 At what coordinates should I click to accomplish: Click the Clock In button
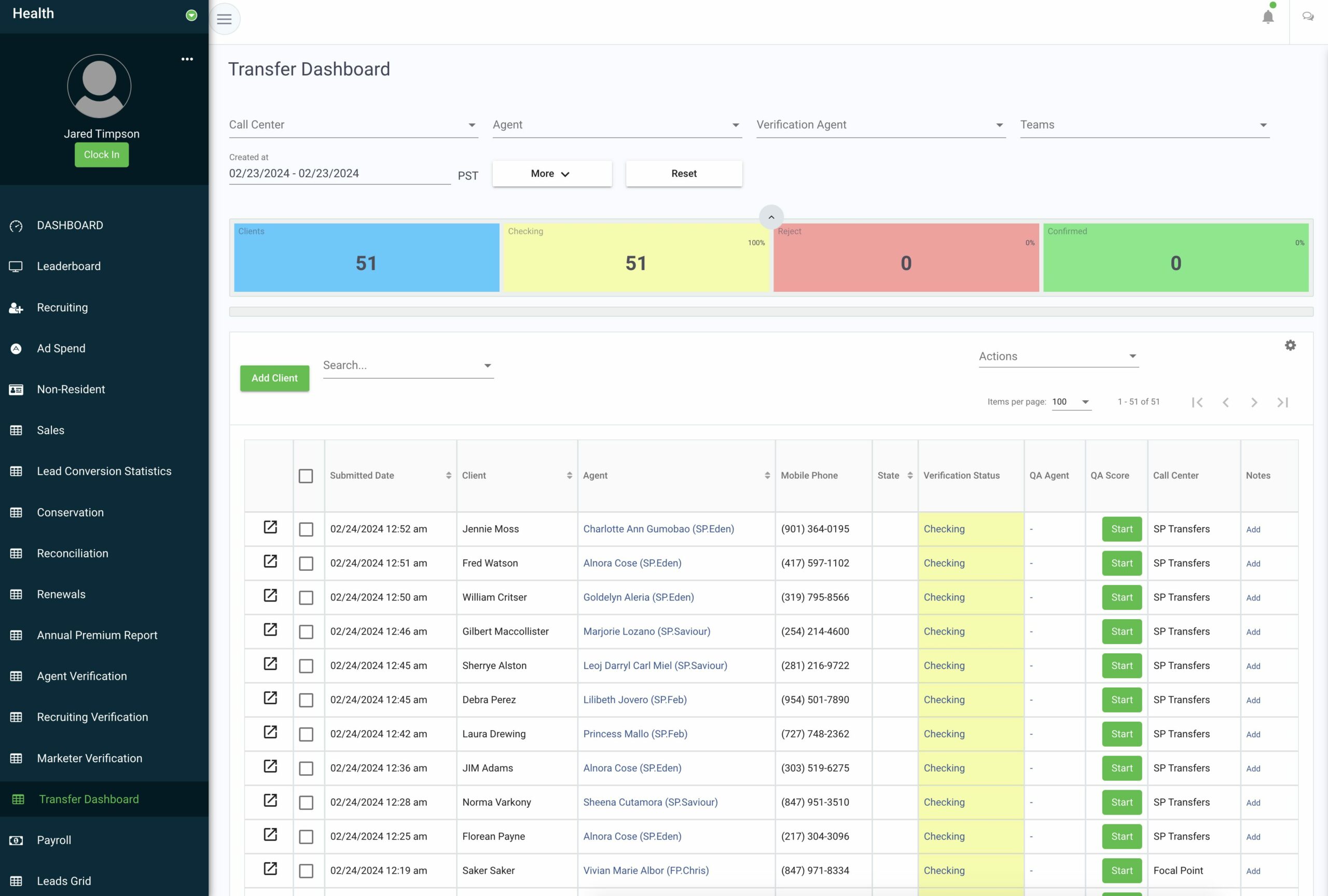(x=102, y=155)
